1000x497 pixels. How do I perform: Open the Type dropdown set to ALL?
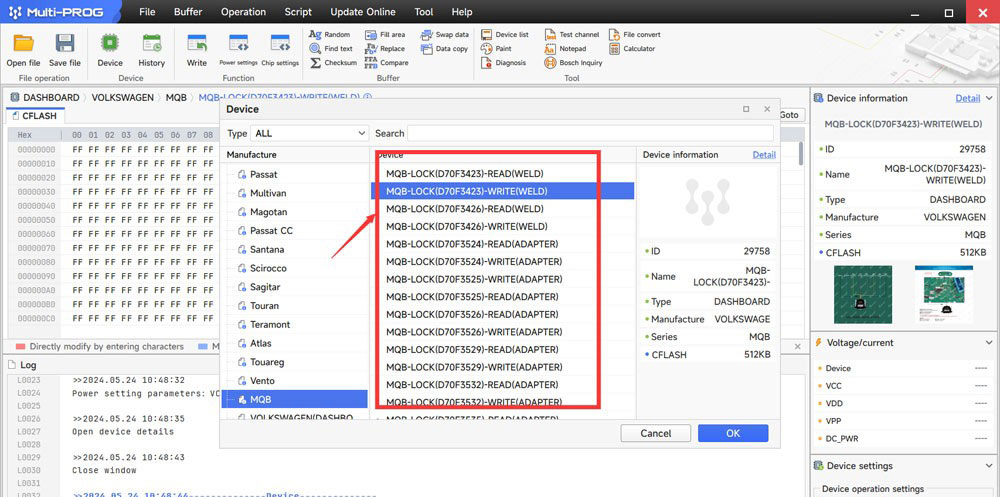(x=308, y=133)
